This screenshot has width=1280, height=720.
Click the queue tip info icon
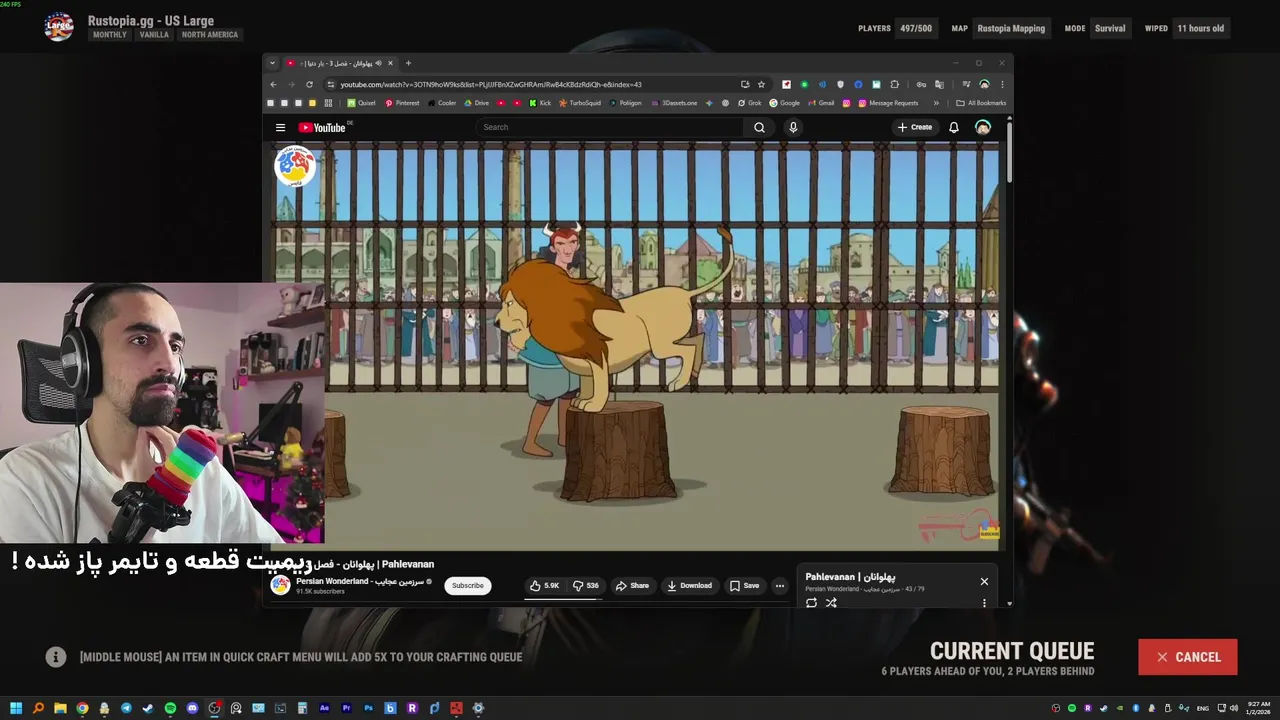click(56, 657)
